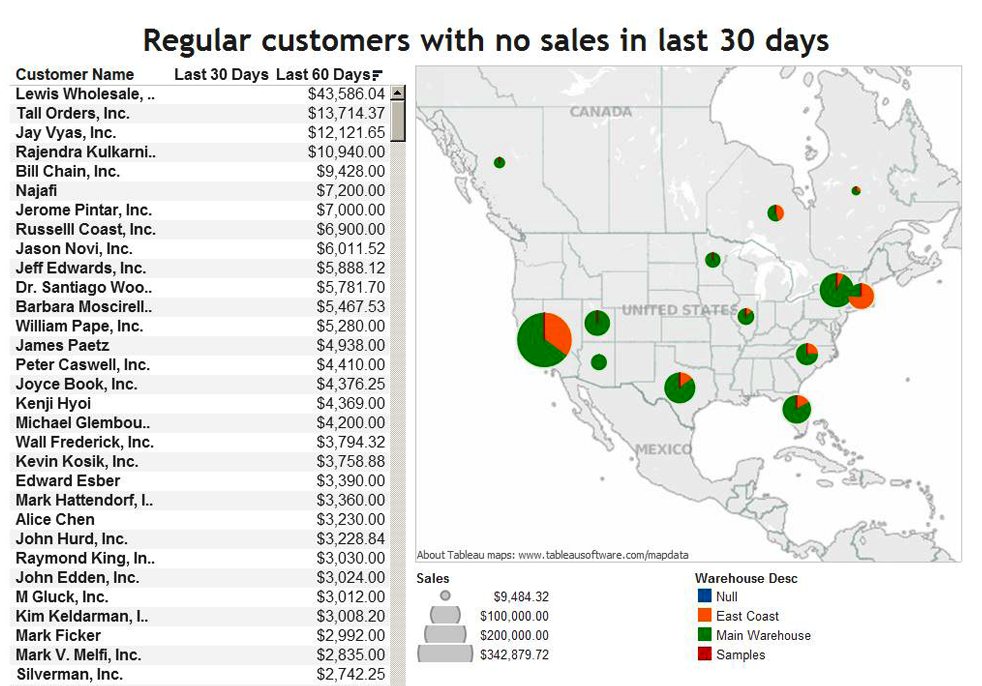Select Silverman, Inc. in the list
The image size is (982, 686).
coord(70,674)
